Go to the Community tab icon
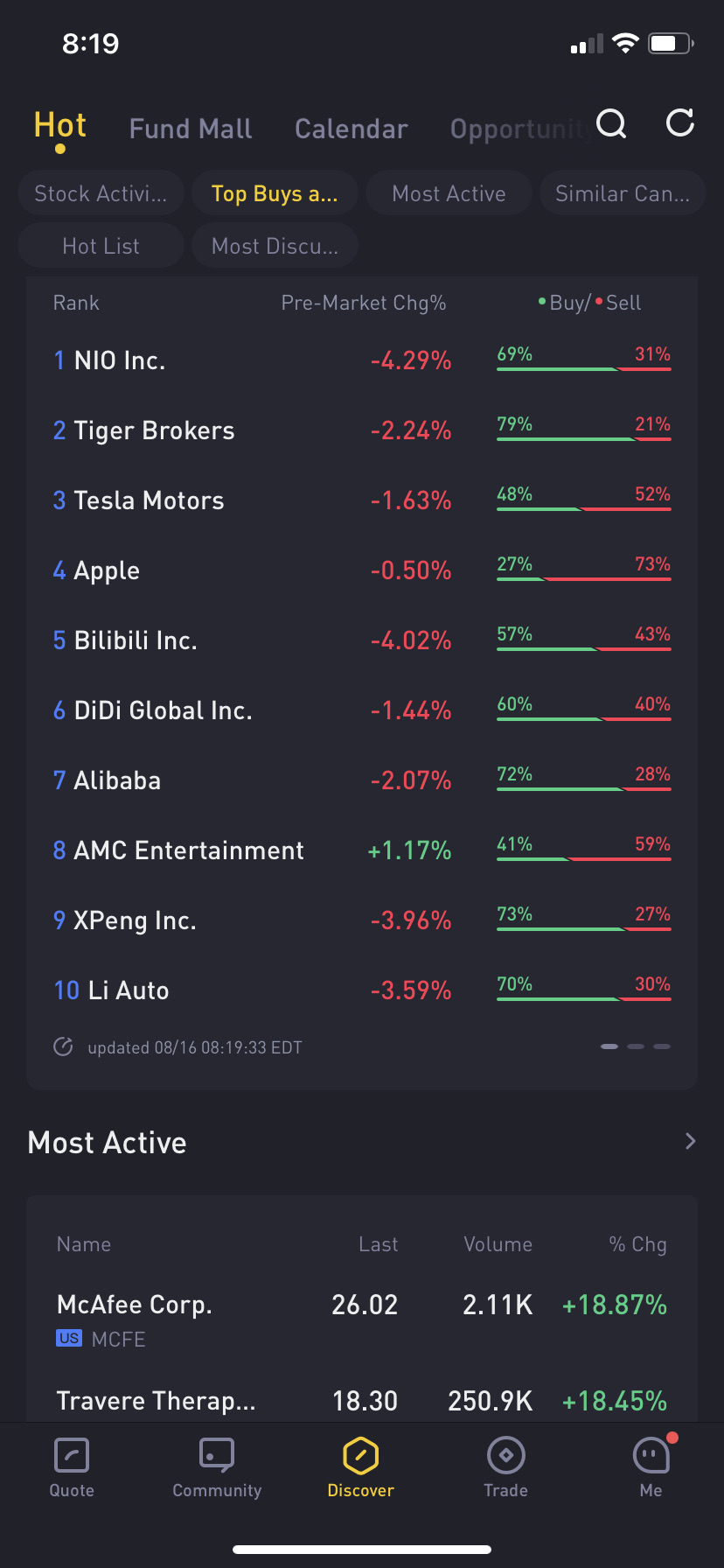Screen dimensions: 724x1568 coord(216,1457)
